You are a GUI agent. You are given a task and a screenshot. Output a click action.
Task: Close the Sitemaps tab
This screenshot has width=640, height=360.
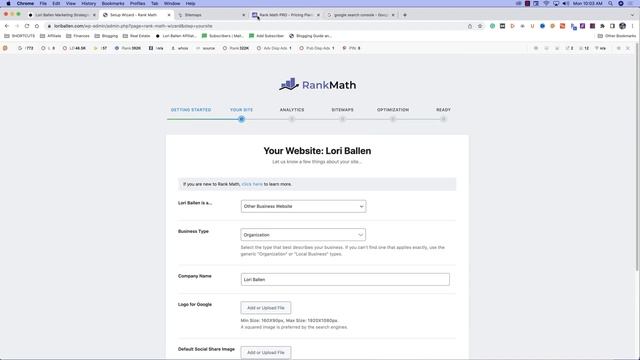244,15
